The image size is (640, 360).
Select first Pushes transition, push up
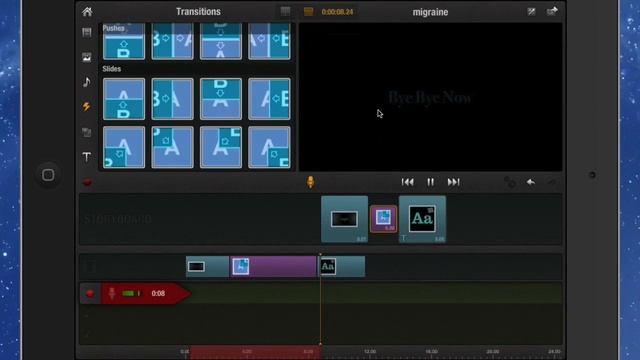pos(124,41)
